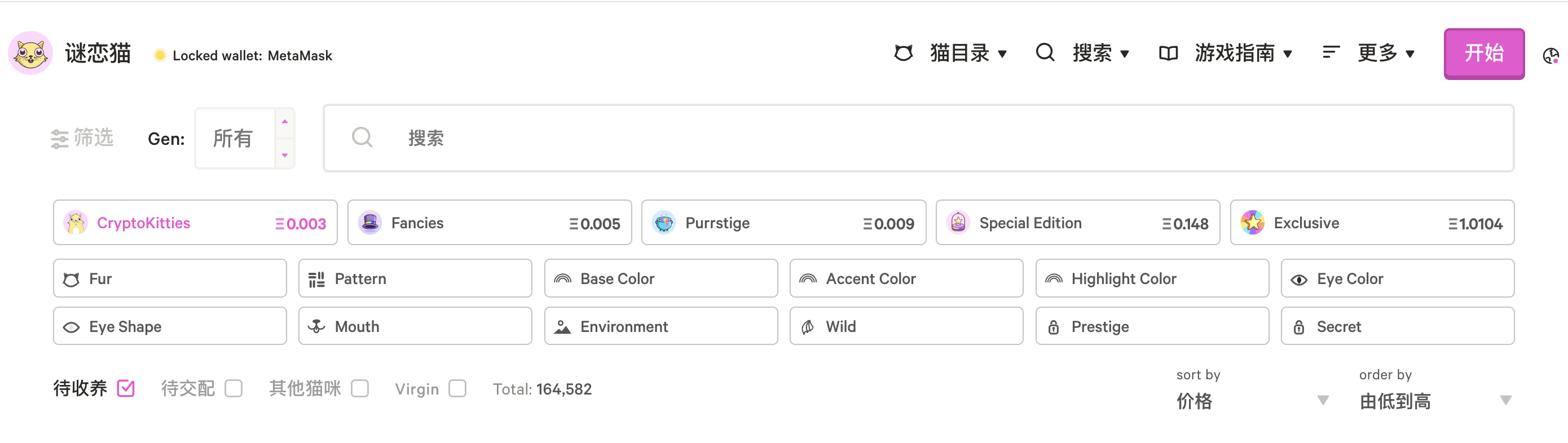Click the Wild leaf icon

click(808, 327)
